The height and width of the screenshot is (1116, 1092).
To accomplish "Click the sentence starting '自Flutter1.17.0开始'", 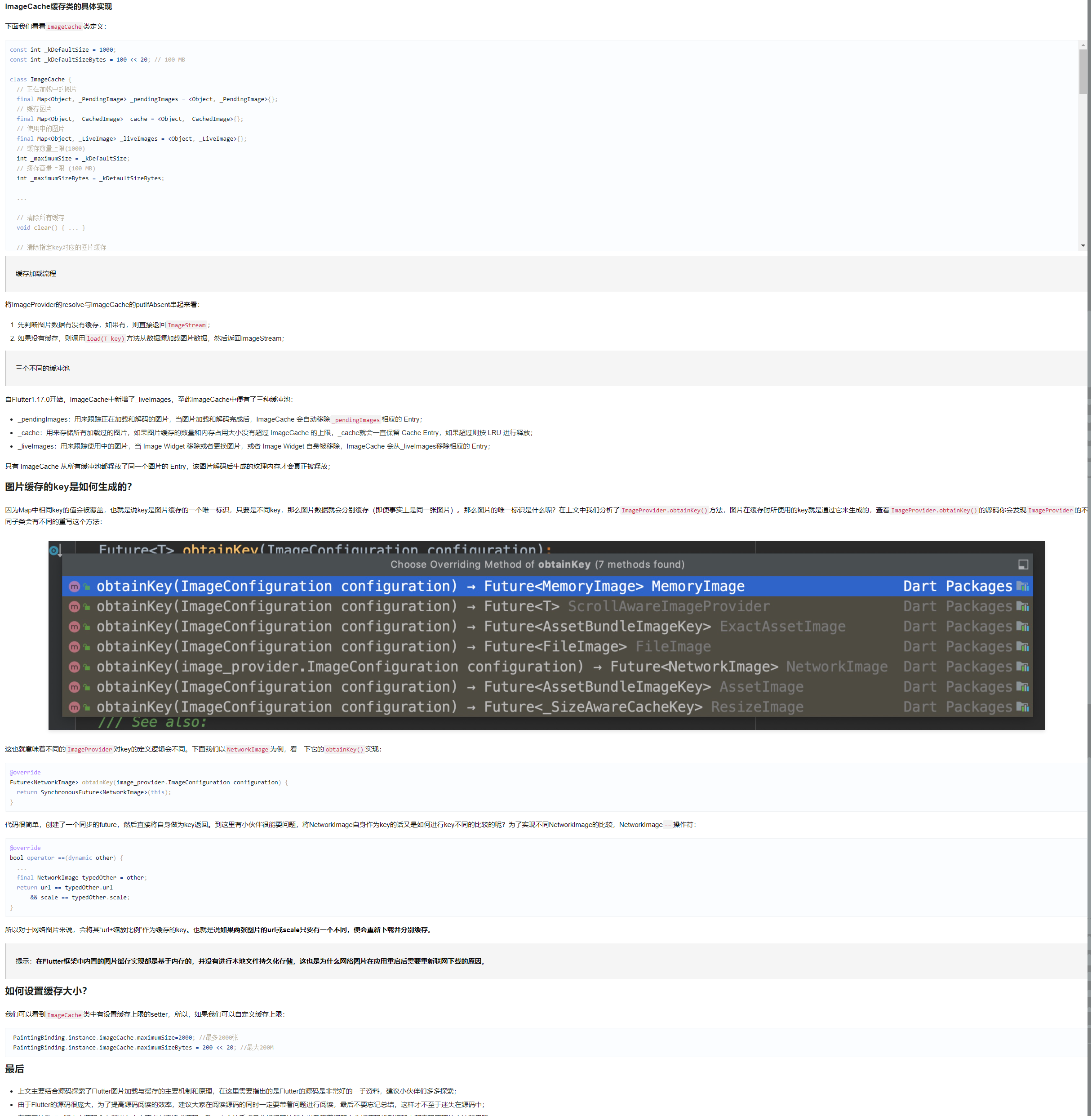I will (150, 400).
